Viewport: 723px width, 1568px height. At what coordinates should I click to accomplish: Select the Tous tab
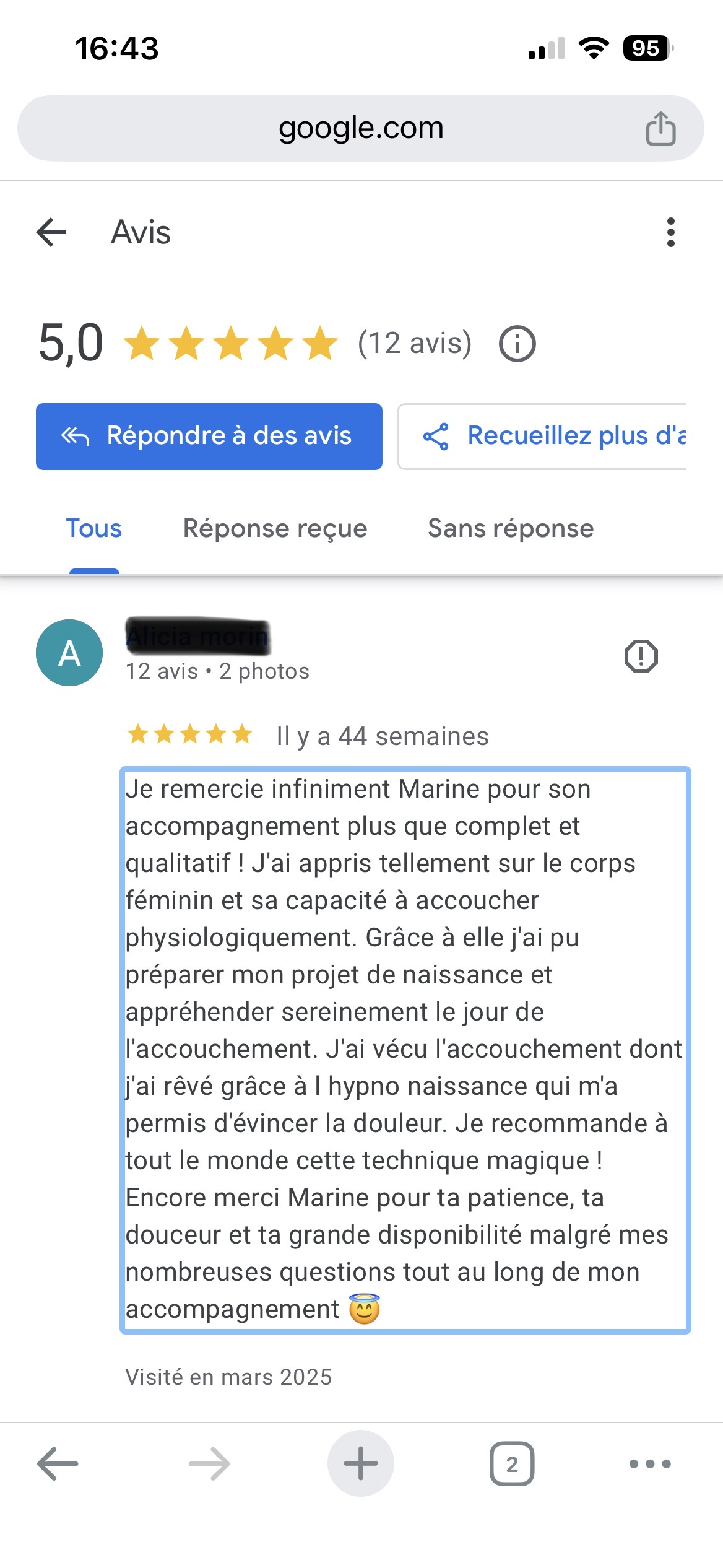94,529
